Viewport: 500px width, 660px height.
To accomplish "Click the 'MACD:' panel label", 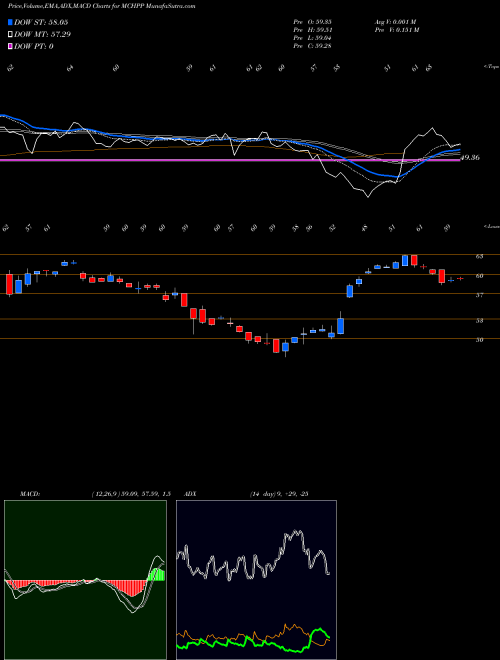I will [x=29, y=494].
